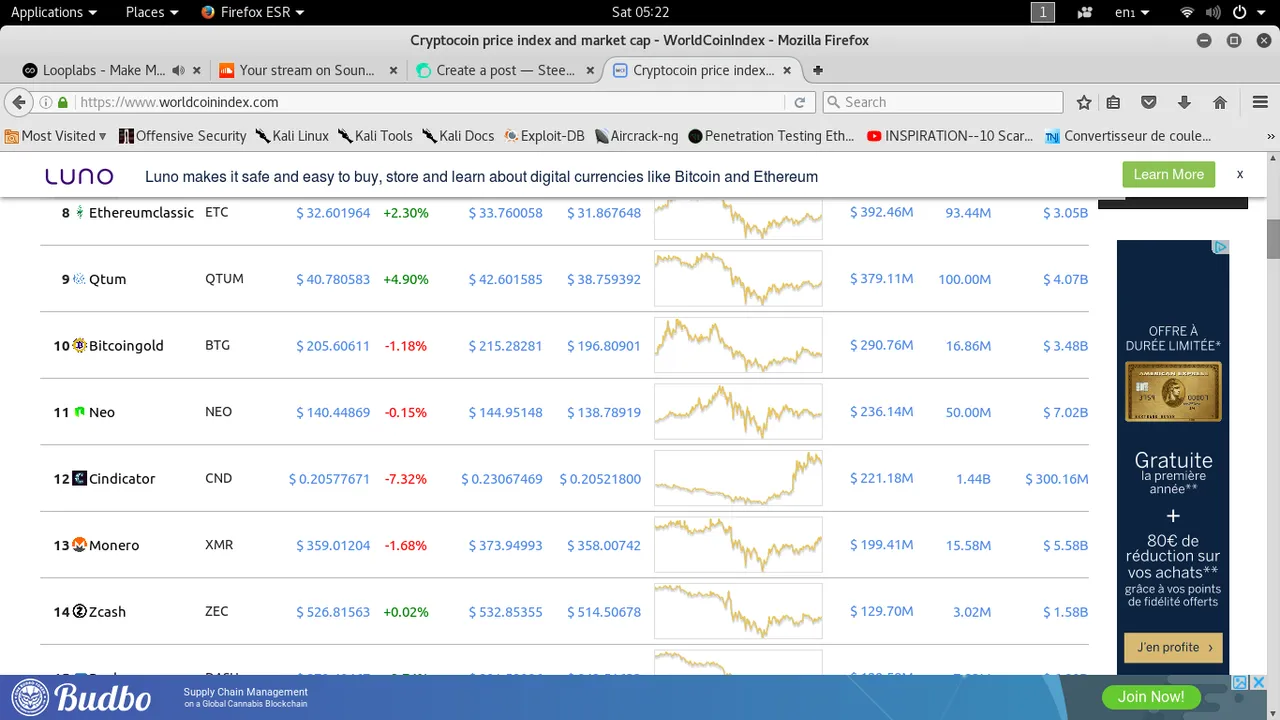Click the Zcash coin icon

(x=80, y=611)
